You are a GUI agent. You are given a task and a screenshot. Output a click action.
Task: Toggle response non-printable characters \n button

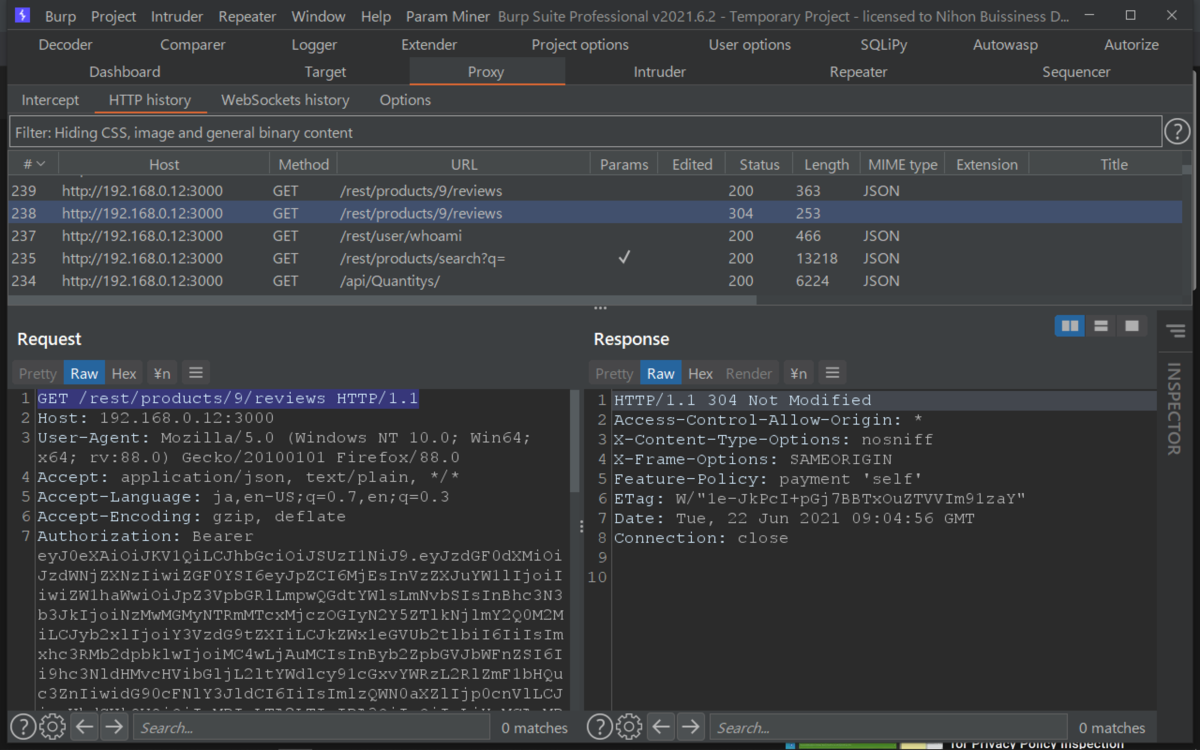click(x=798, y=373)
